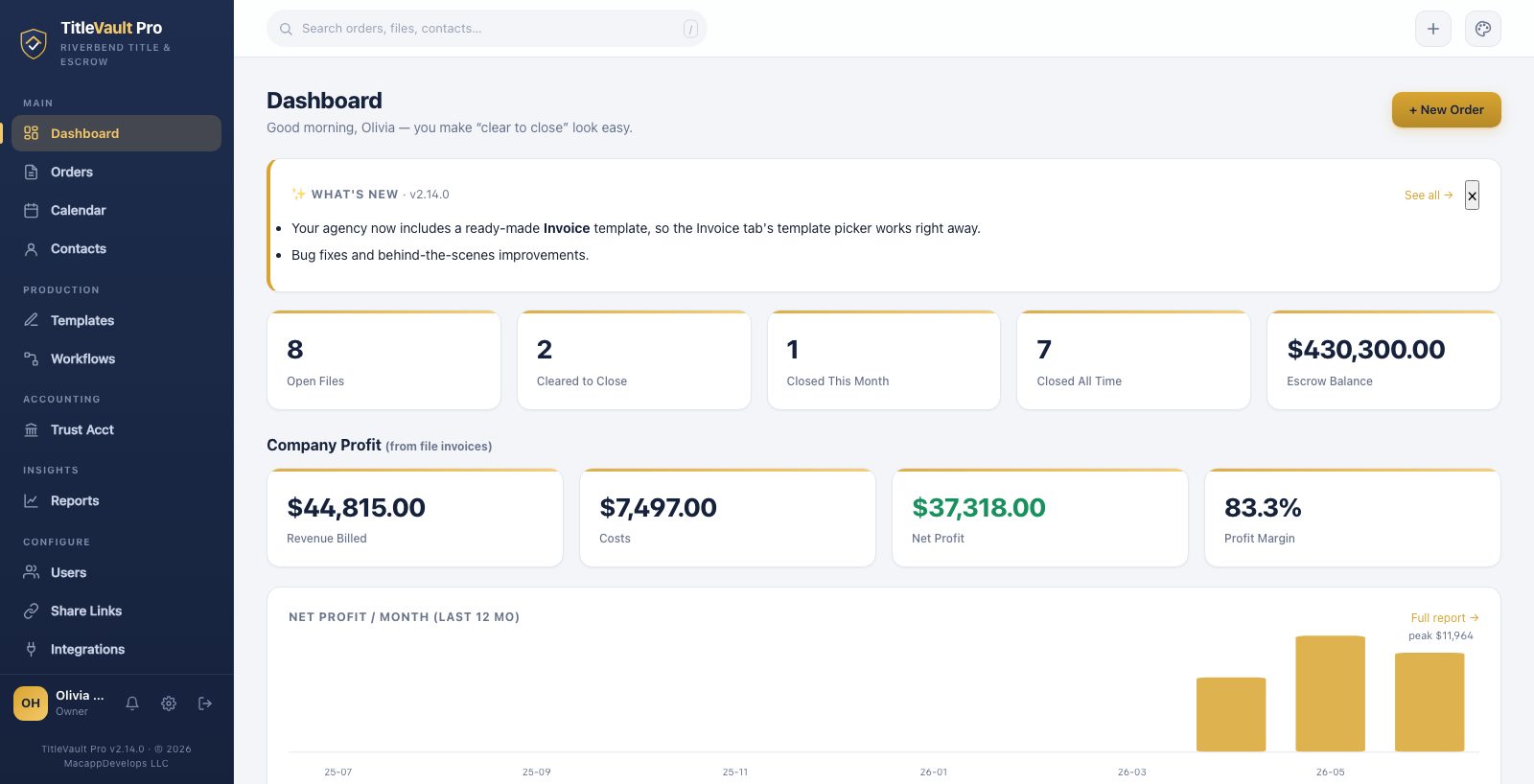The width and height of the screenshot is (1534, 784).
Task: Click the Net Profit value $37,318.00
Action: (979, 508)
